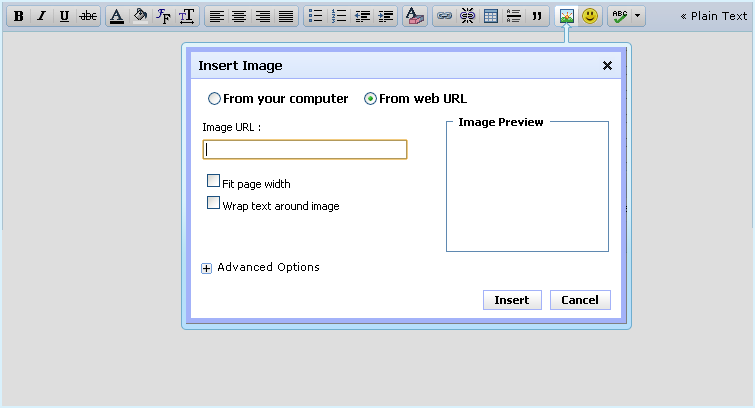755x408 pixels.
Task: Insert a numbered list
Action: pyautogui.click(x=339, y=16)
